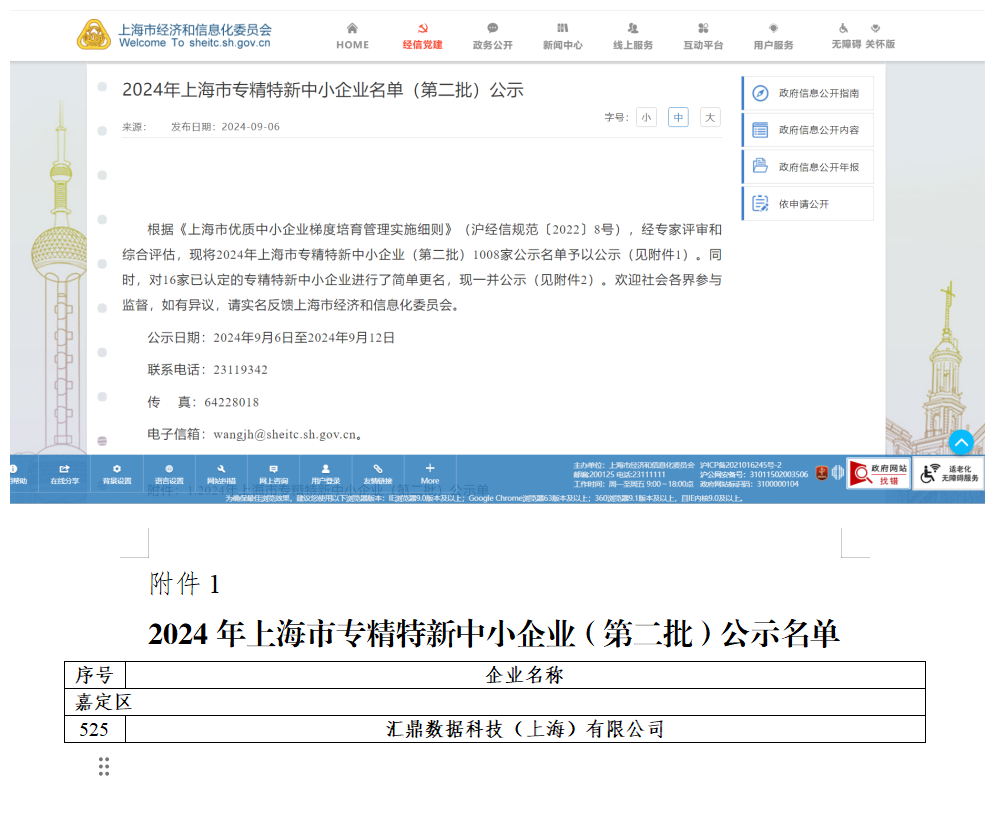Click the 沪ICP备2021016245号-2 record number

[x=741, y=465]
